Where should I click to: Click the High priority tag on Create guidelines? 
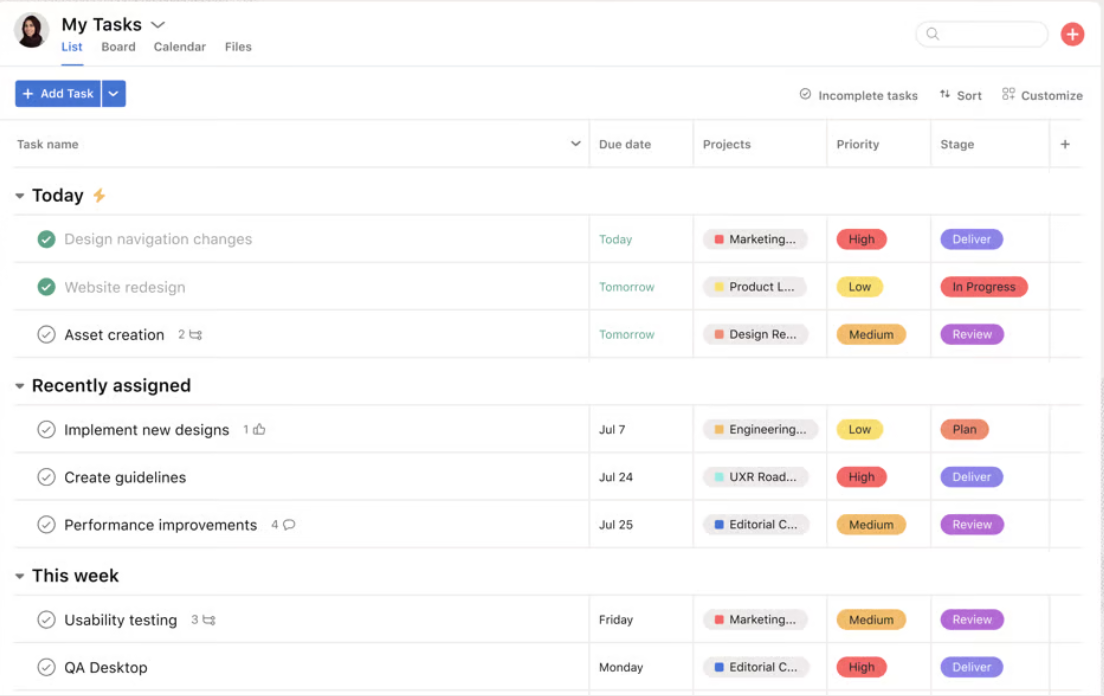pyautogui.click(x=861, y=477)
